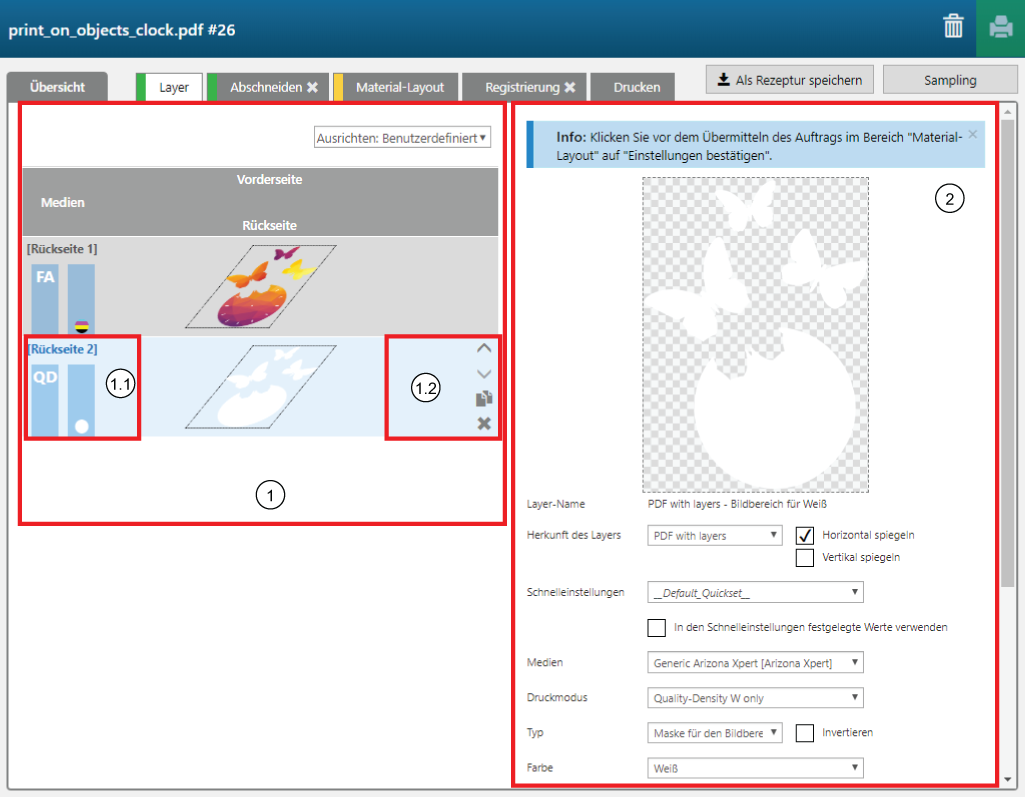Click the green printer icon
This screenshot has width=1025, height=797.
[1000, 27]
